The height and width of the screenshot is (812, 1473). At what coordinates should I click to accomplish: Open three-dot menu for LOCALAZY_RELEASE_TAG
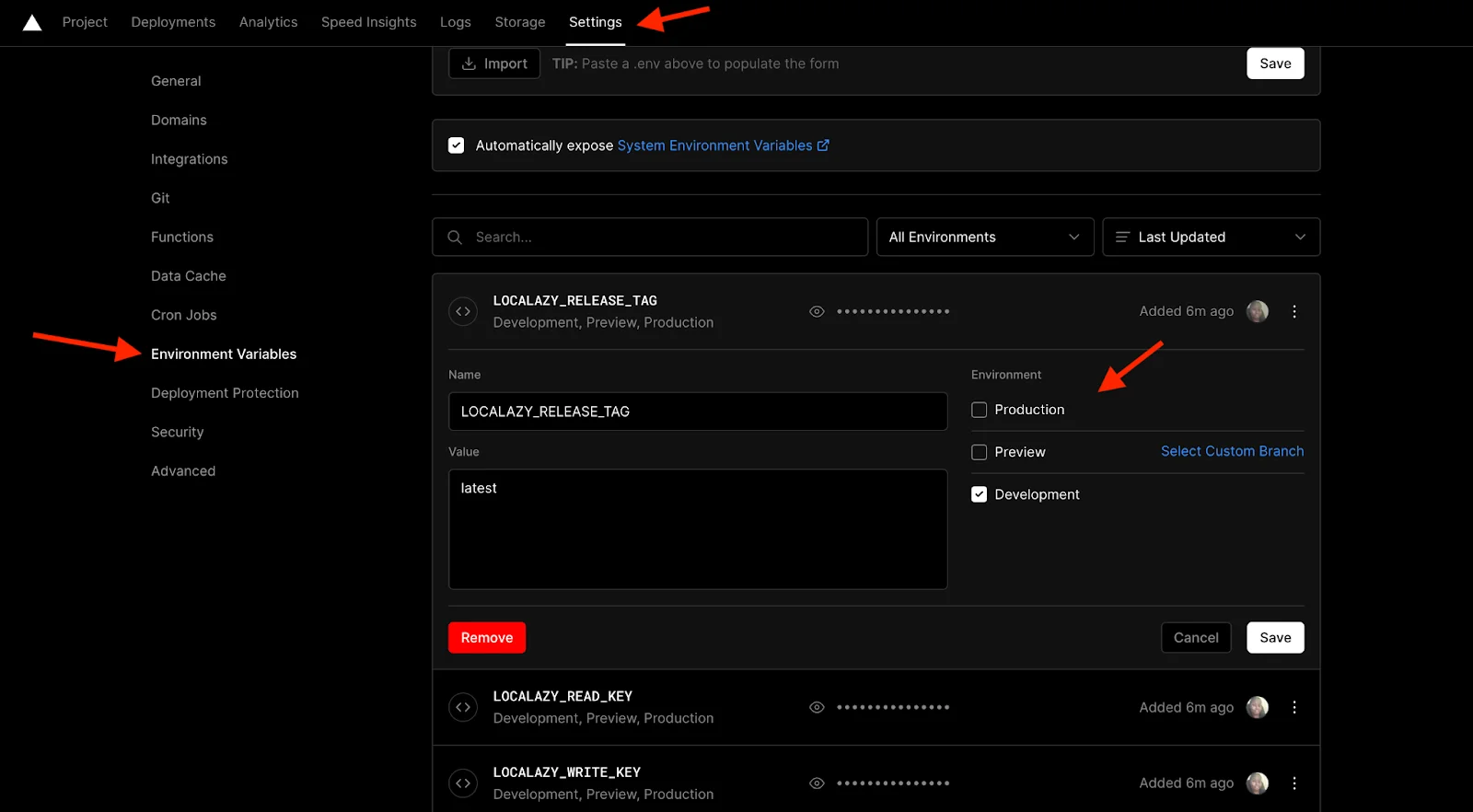click(x=1293, y=312)
